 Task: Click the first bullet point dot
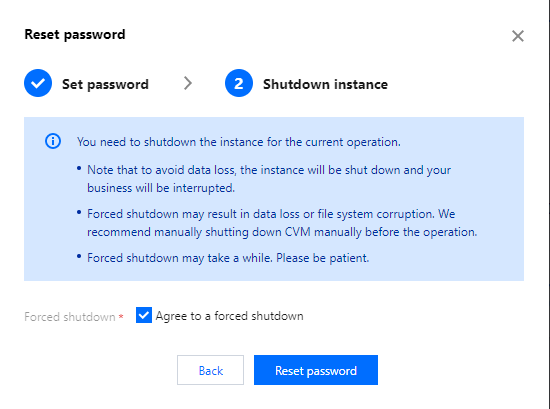[x=79, y=169]
